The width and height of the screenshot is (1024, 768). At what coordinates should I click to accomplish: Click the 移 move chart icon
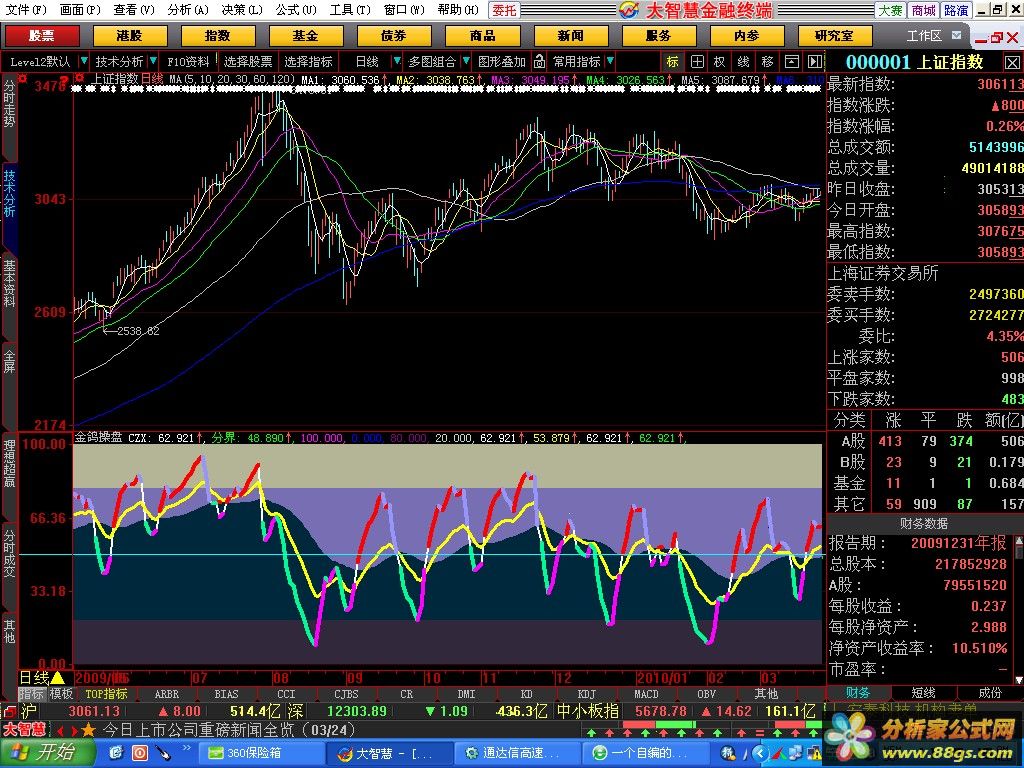pyautogui.click(x=767, y=62)
